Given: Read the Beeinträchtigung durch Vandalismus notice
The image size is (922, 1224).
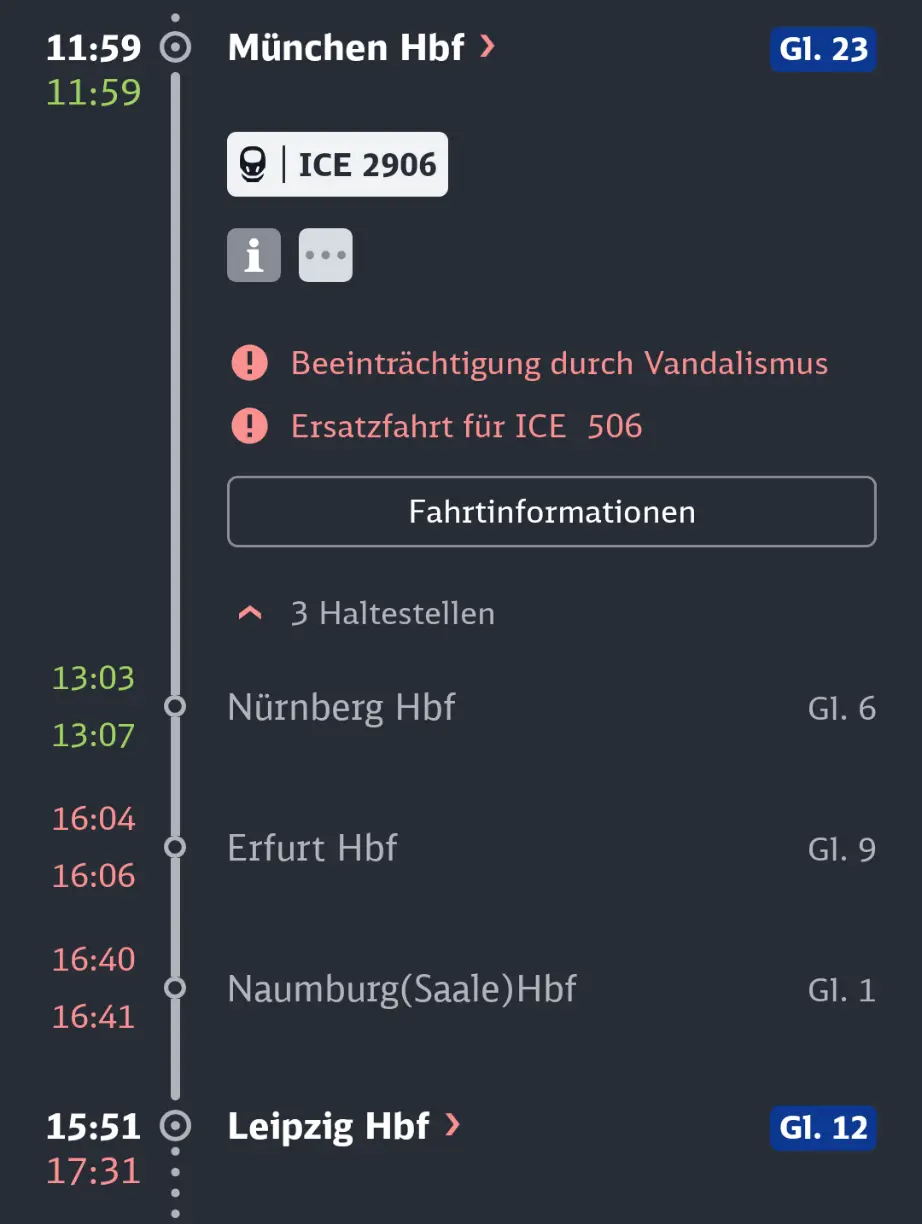Looking at the screenshot, I should coord(559,363).
